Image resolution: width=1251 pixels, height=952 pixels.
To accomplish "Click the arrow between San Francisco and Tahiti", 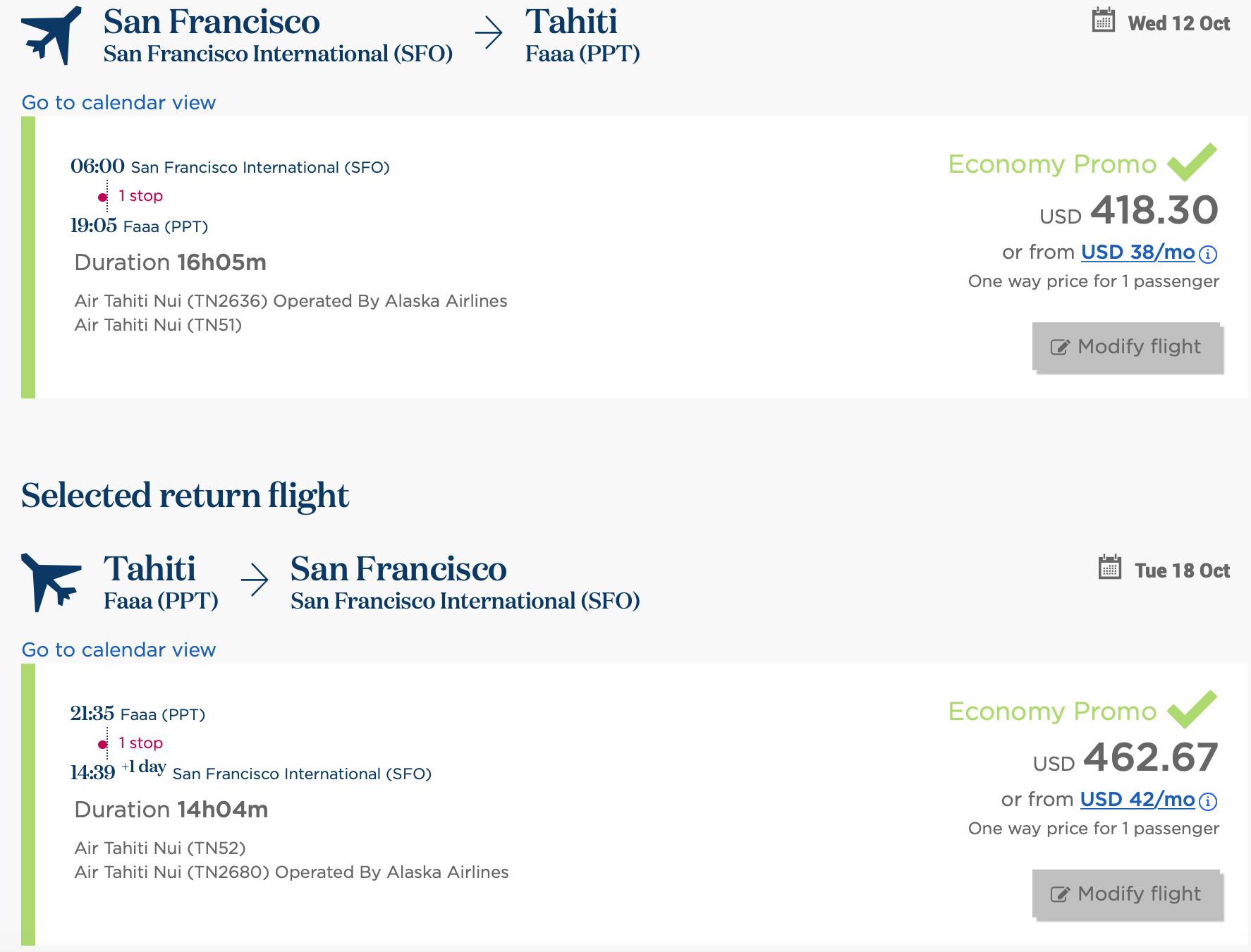I will [489, 33].
